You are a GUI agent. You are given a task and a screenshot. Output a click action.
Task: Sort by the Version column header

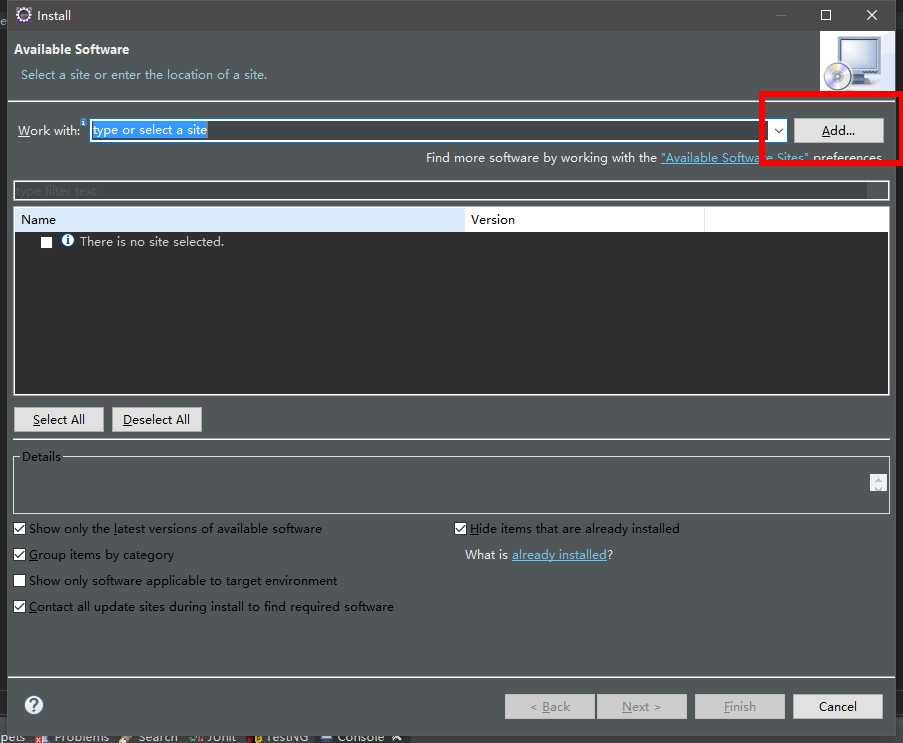585,219
